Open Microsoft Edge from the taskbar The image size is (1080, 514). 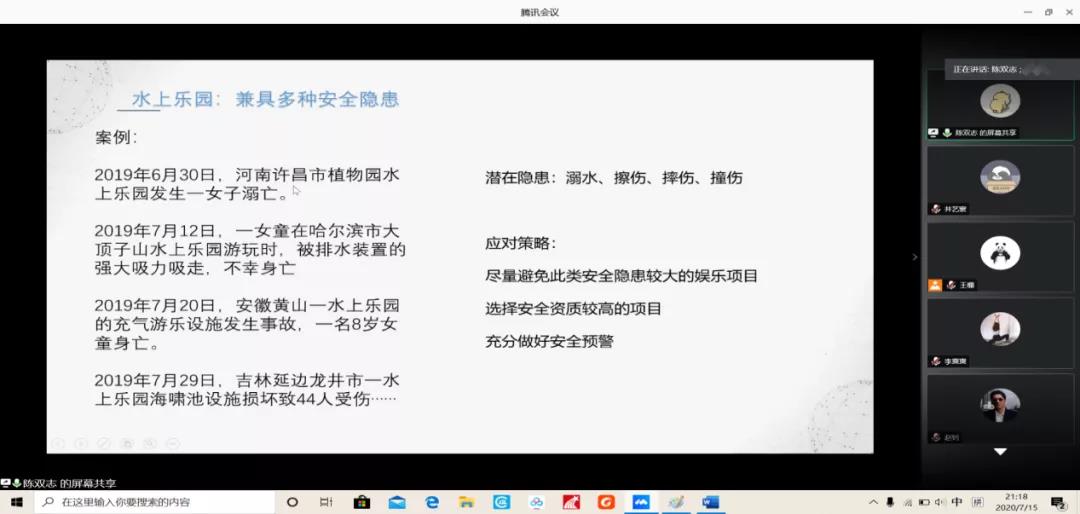(x=432, y=502)
